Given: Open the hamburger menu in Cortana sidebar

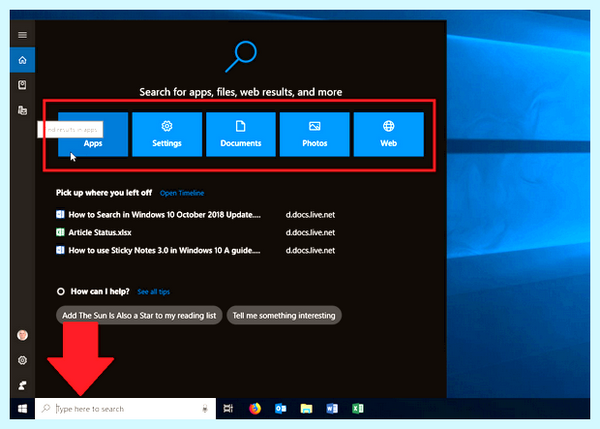Looking at the screenshot, I should point(22,35).
